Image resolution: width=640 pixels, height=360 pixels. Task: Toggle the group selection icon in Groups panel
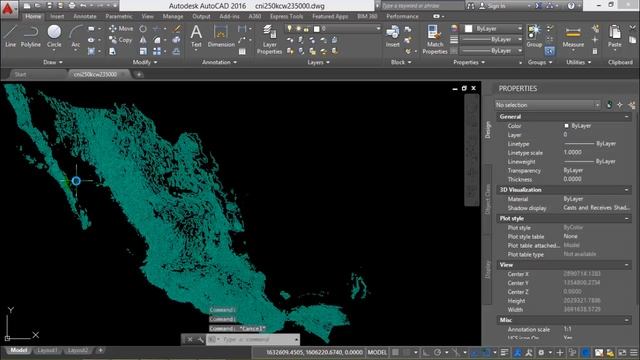pyautogui.click(x=549, y=51)
